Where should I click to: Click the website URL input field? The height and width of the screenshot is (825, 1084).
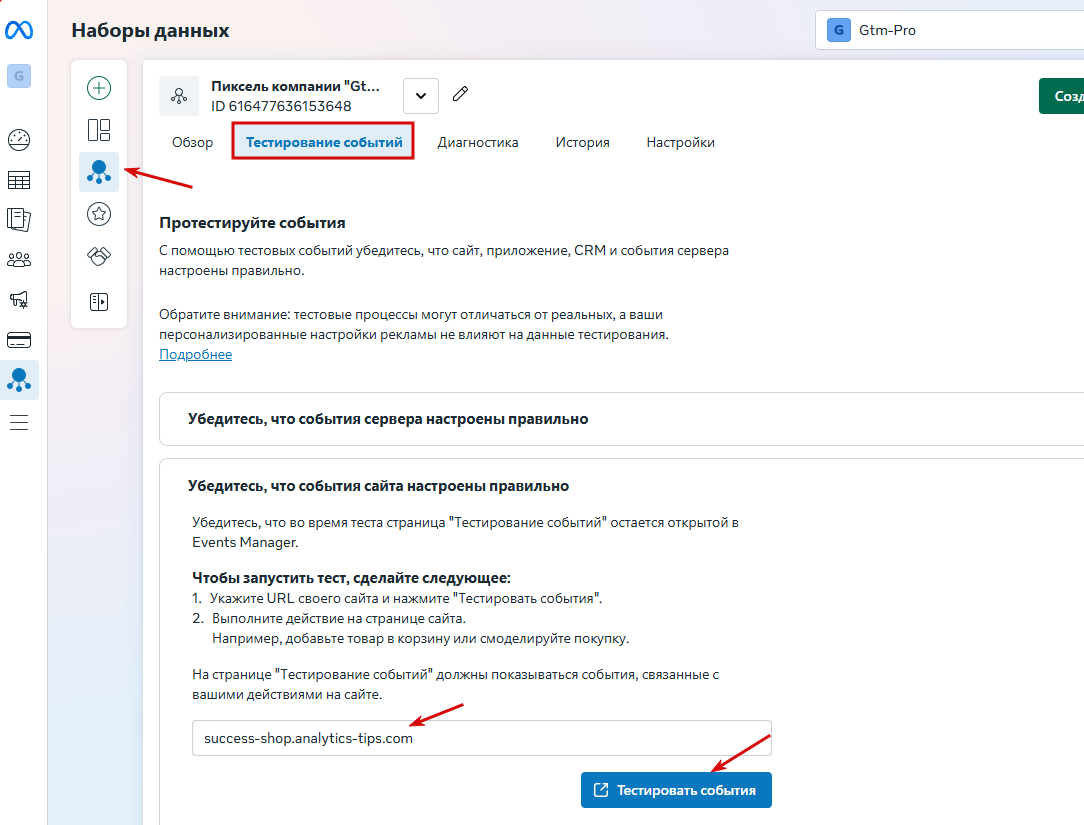pyautogui.click(x=482, y=738)
